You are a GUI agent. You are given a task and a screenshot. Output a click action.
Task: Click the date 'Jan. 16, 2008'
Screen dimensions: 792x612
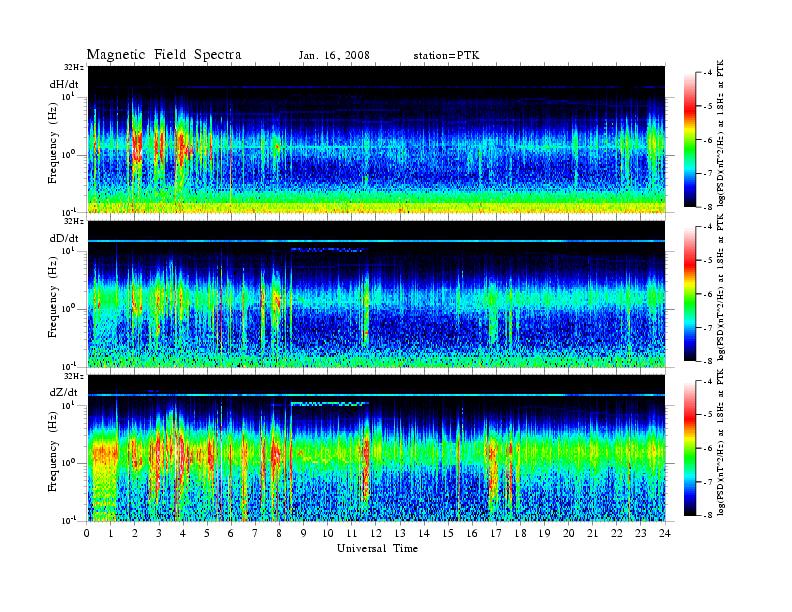(x=334, y=56)
